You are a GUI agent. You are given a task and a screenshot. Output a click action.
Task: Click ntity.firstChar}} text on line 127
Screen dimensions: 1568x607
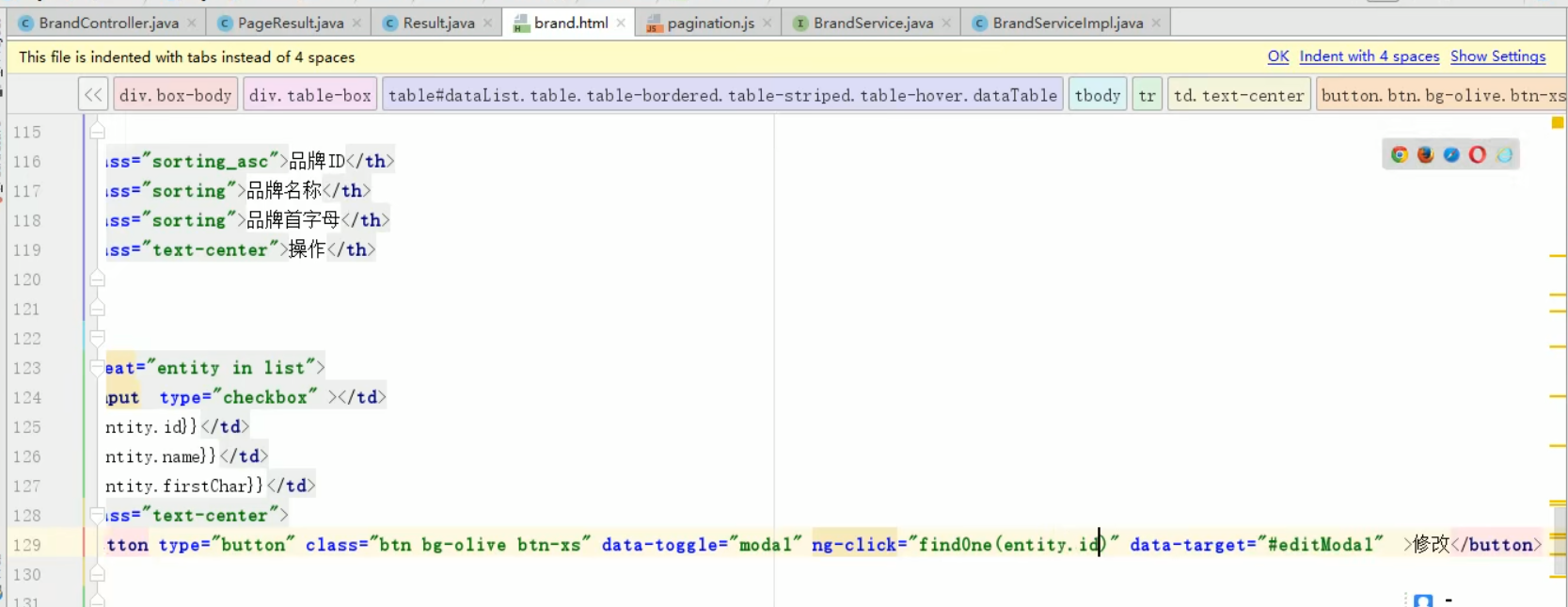tap(184, 486)
